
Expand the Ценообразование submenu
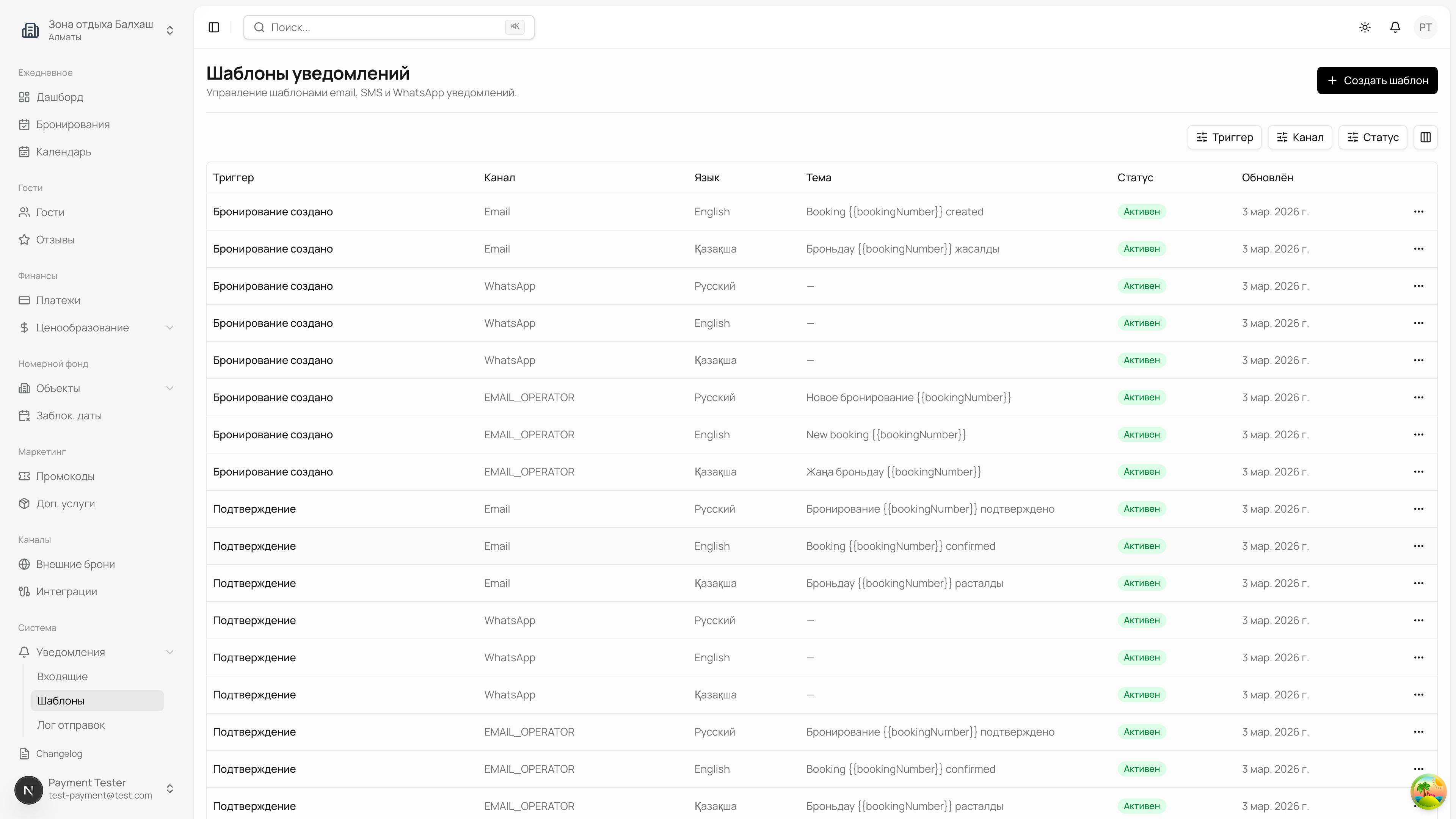pos(169,328)
